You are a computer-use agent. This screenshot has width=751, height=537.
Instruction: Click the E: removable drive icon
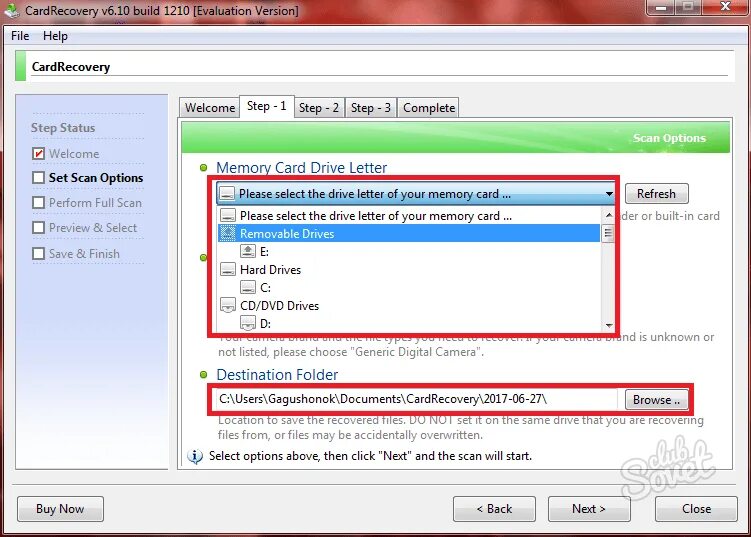248,251
